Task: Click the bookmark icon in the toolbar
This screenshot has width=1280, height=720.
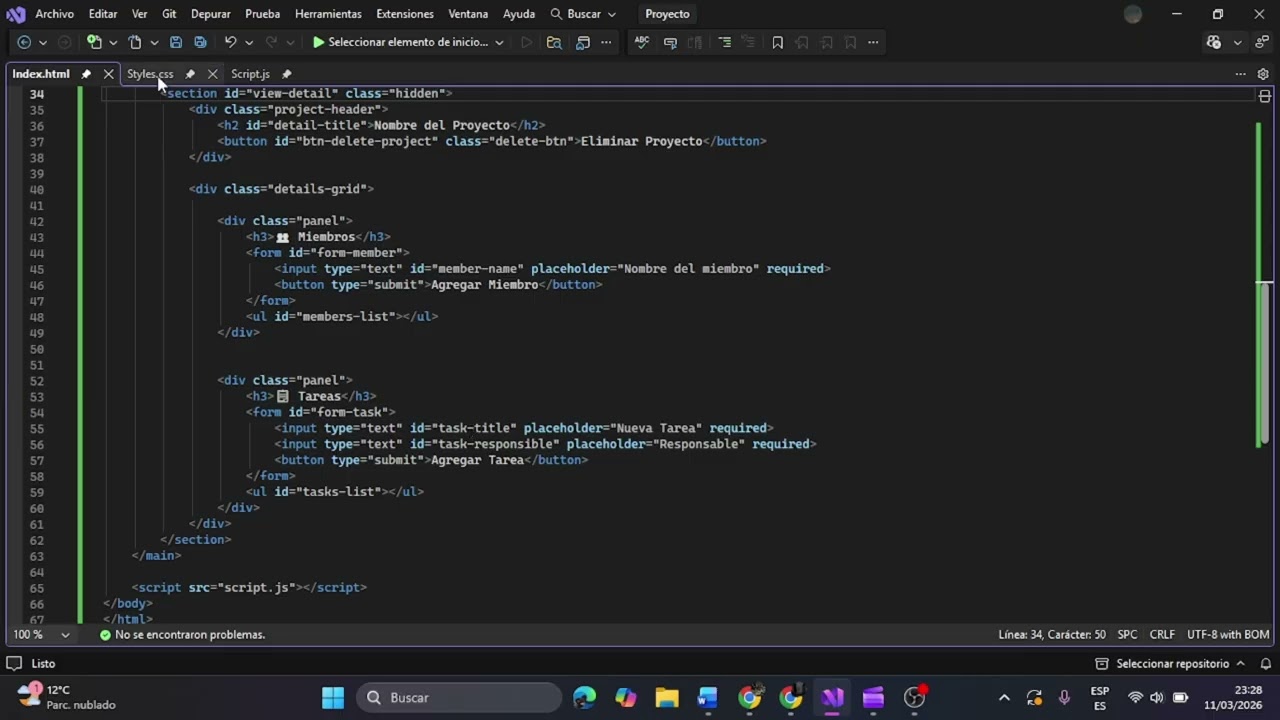Action: (777, 42)
